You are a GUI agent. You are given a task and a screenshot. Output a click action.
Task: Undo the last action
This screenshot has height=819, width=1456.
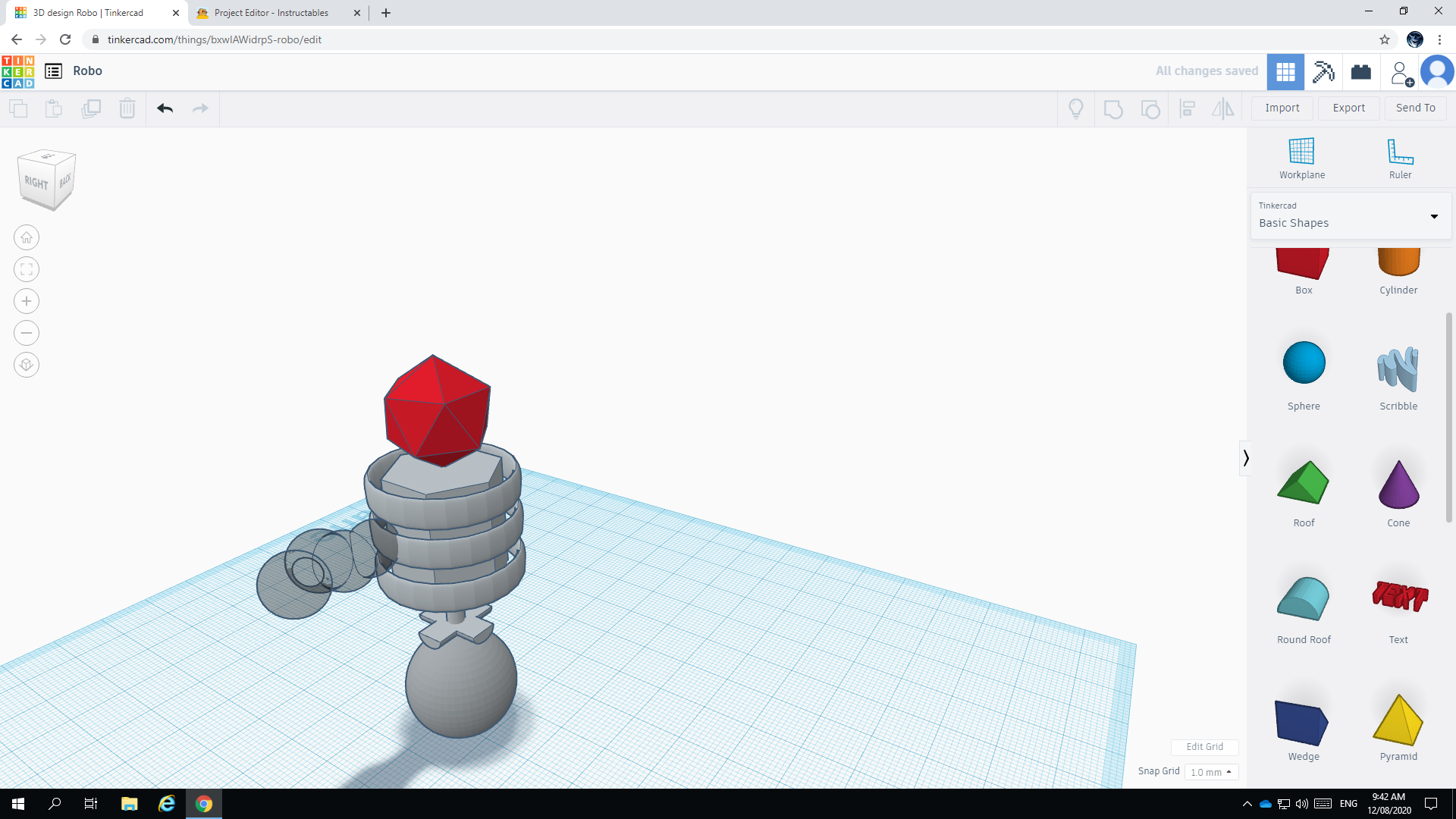165,108
